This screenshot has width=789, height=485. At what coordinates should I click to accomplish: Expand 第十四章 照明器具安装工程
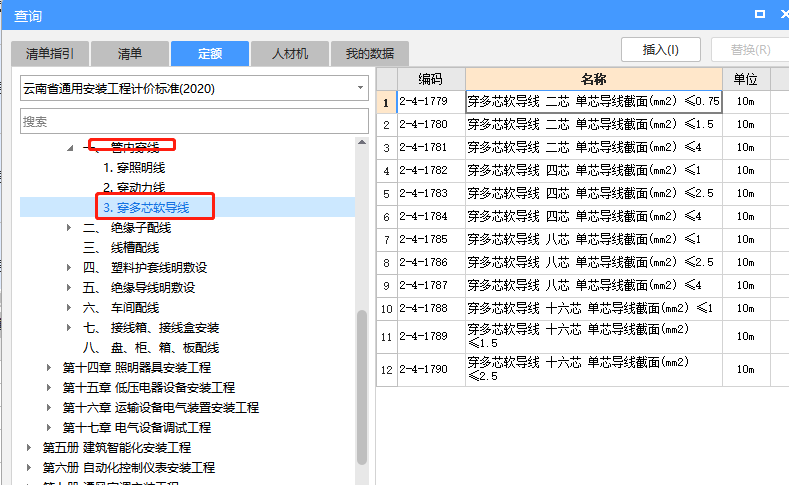pyautogui.click(x=49, y=368)
